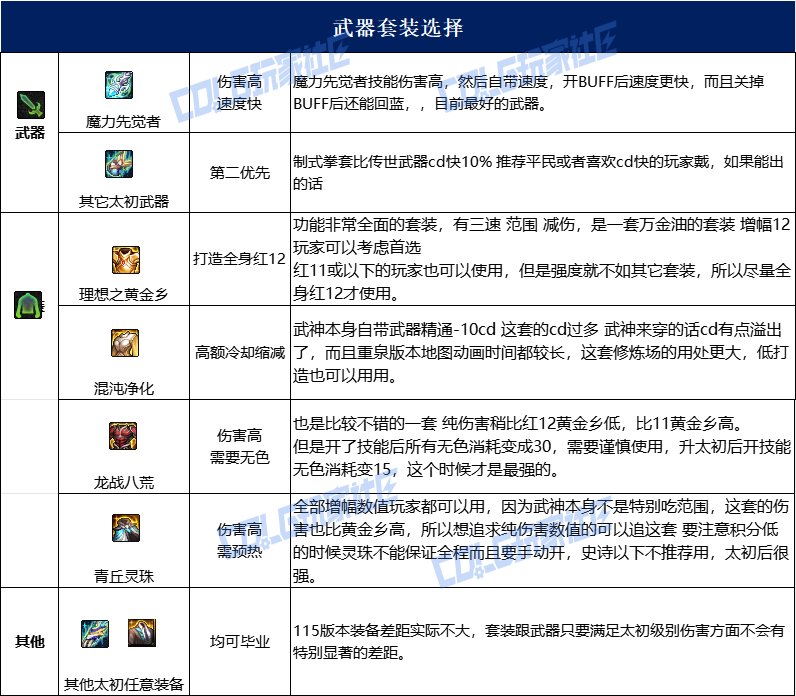
Task: Select the description starting 功能非常全面的套装
Action: (x=542, y=259)
